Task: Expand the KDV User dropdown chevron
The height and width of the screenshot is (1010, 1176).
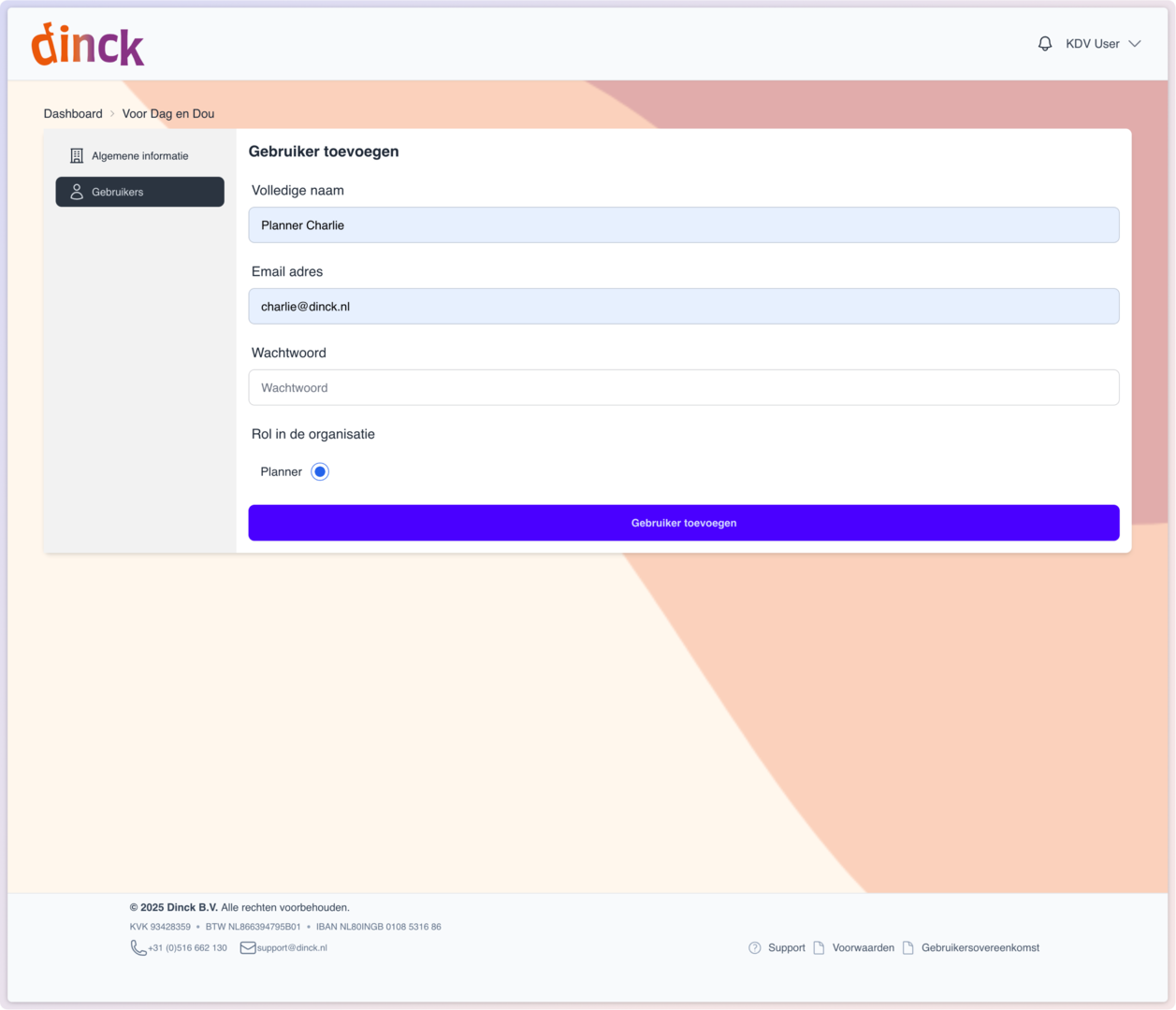Action: pyautogui.click(x=1135, y=44)
